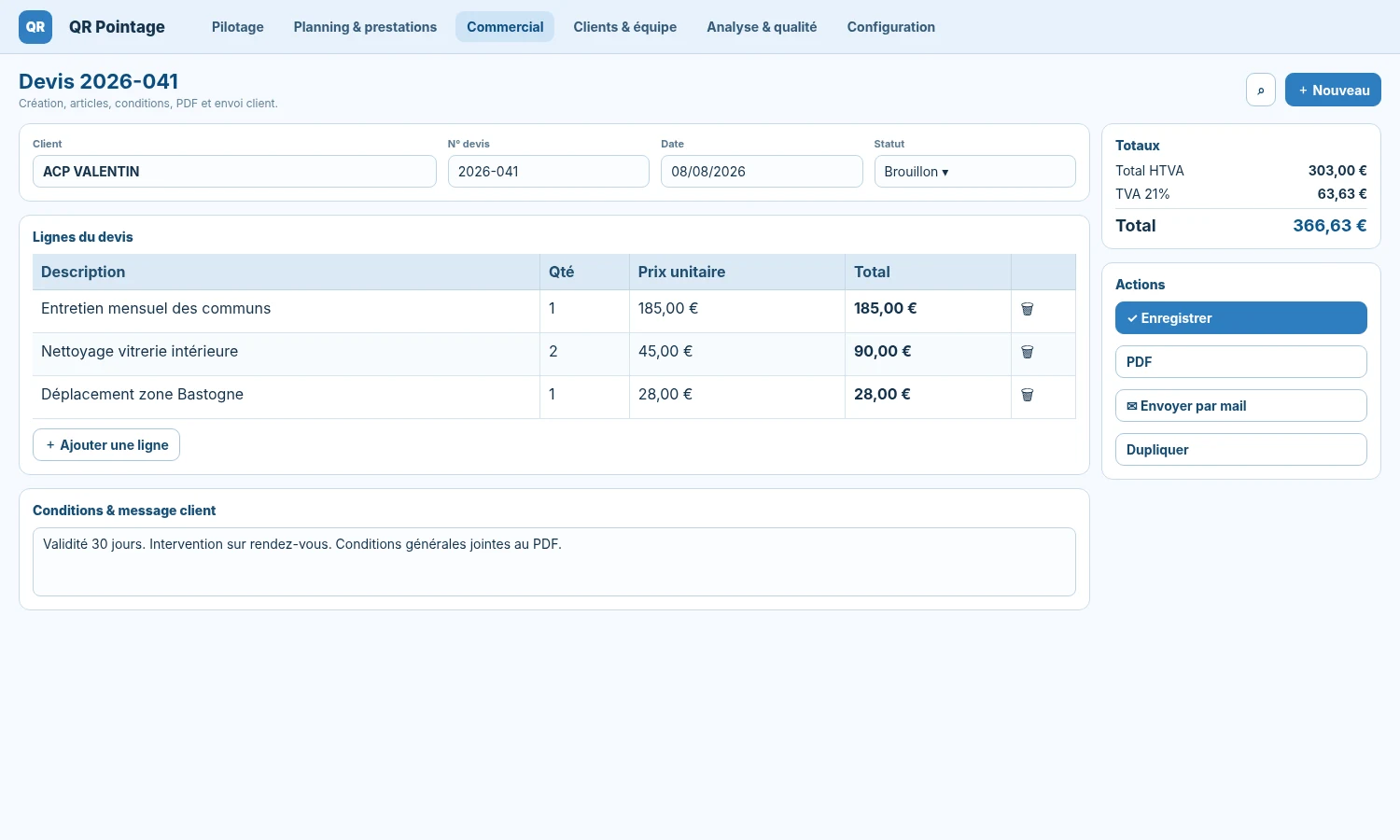Viewport: 1400px width, 840px height.
Task: Create a new quote with Nouveau
Action: 1333,90
